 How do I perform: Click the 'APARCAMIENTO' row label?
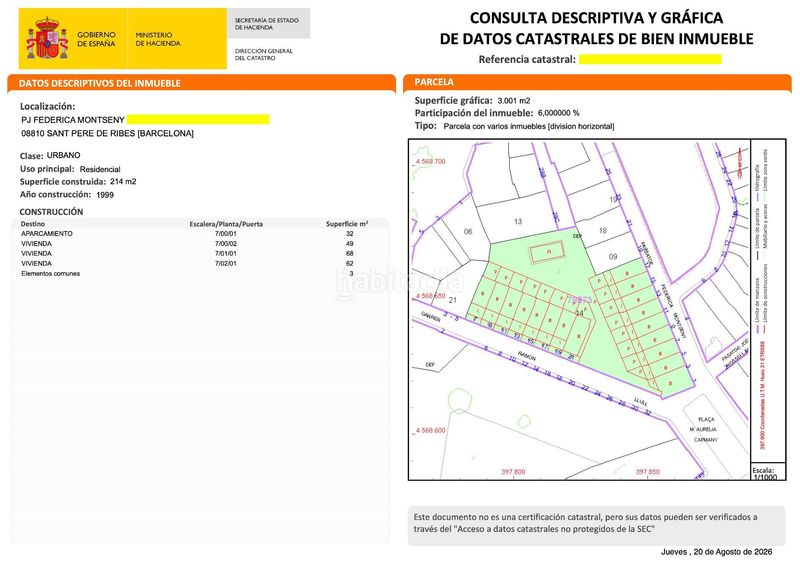[47, 233]
